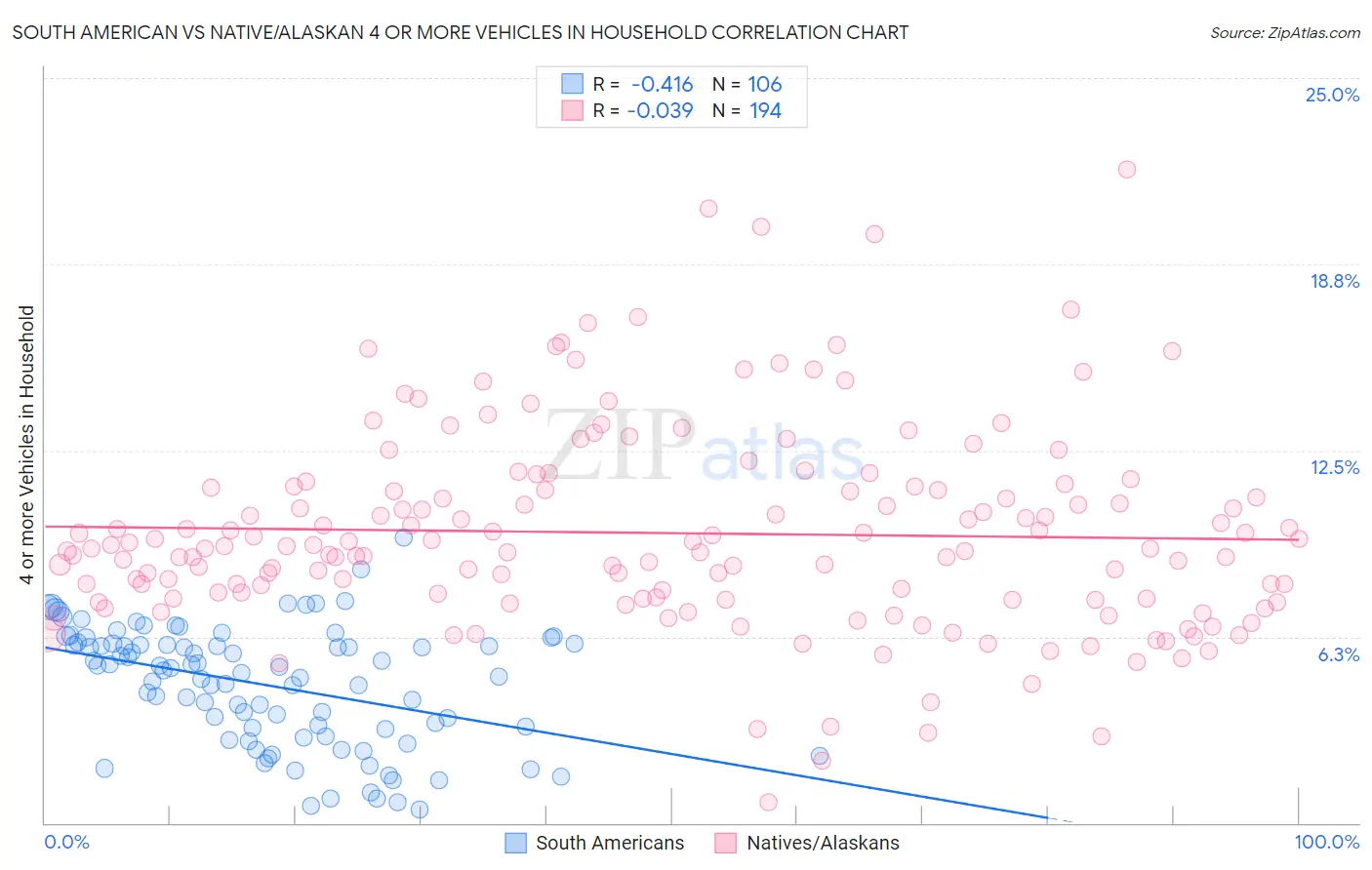This screenshot has height=870, width=1372.
Task: Click the Natives/Alaskans pink legend swatch
Action: 725,843
